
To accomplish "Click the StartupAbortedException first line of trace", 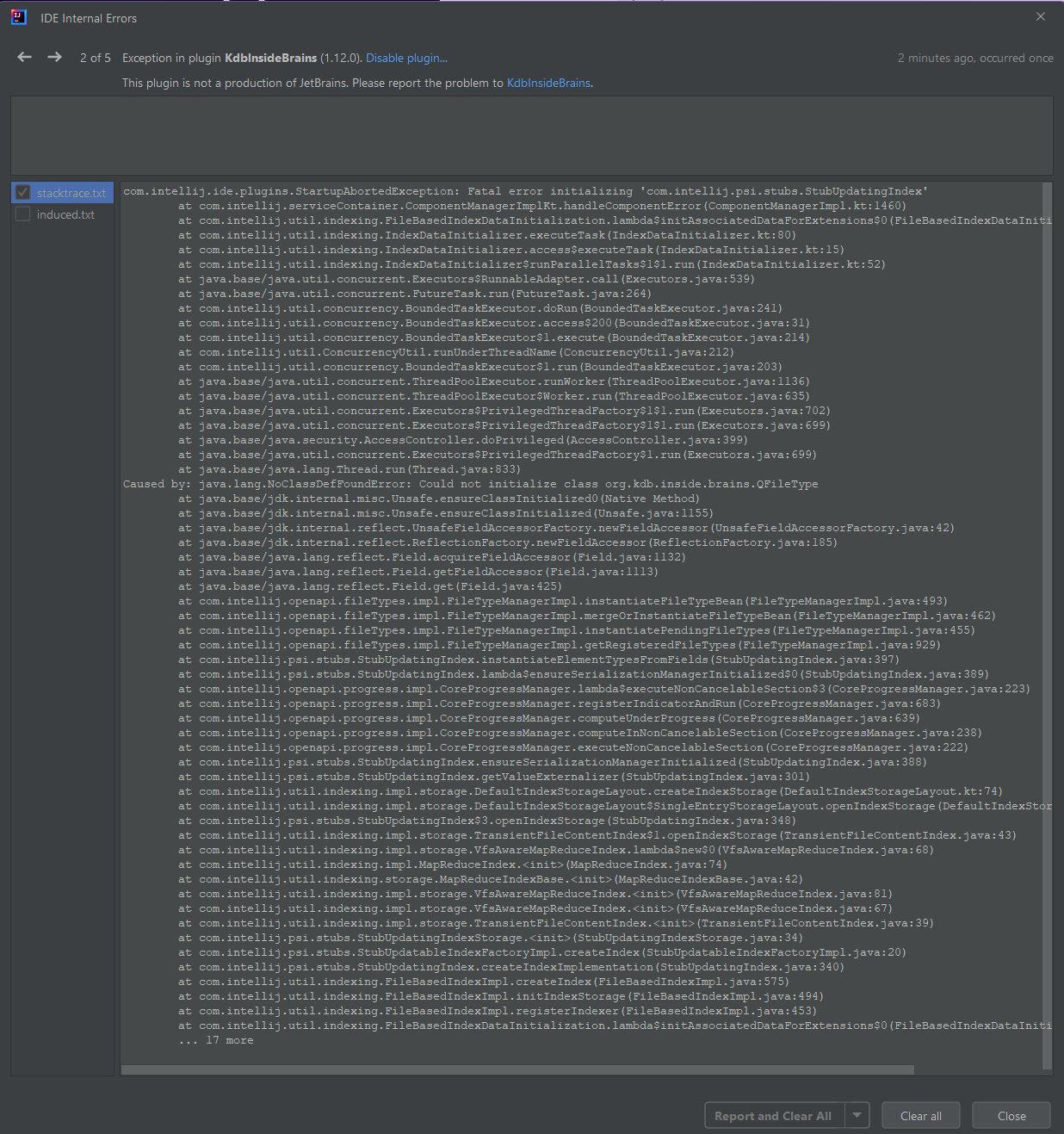I will (x=526, y=191).
